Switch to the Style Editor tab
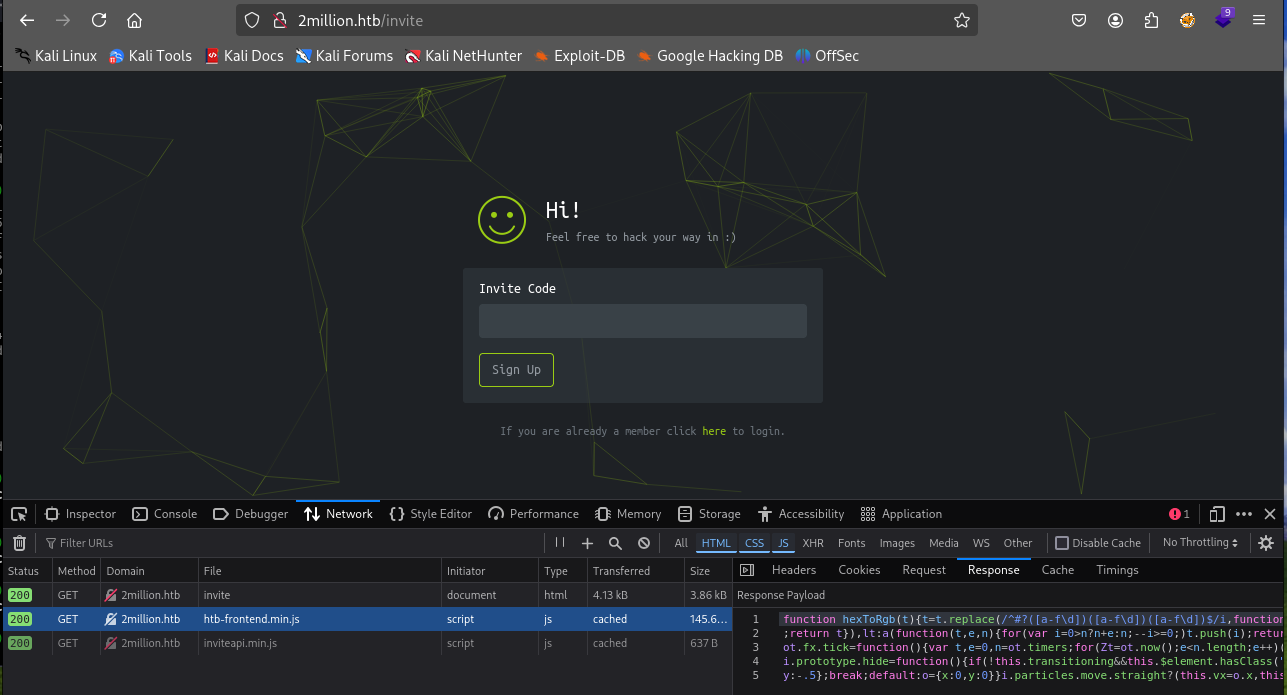This screenshot has width=1287, height=695. click(430, 514)
